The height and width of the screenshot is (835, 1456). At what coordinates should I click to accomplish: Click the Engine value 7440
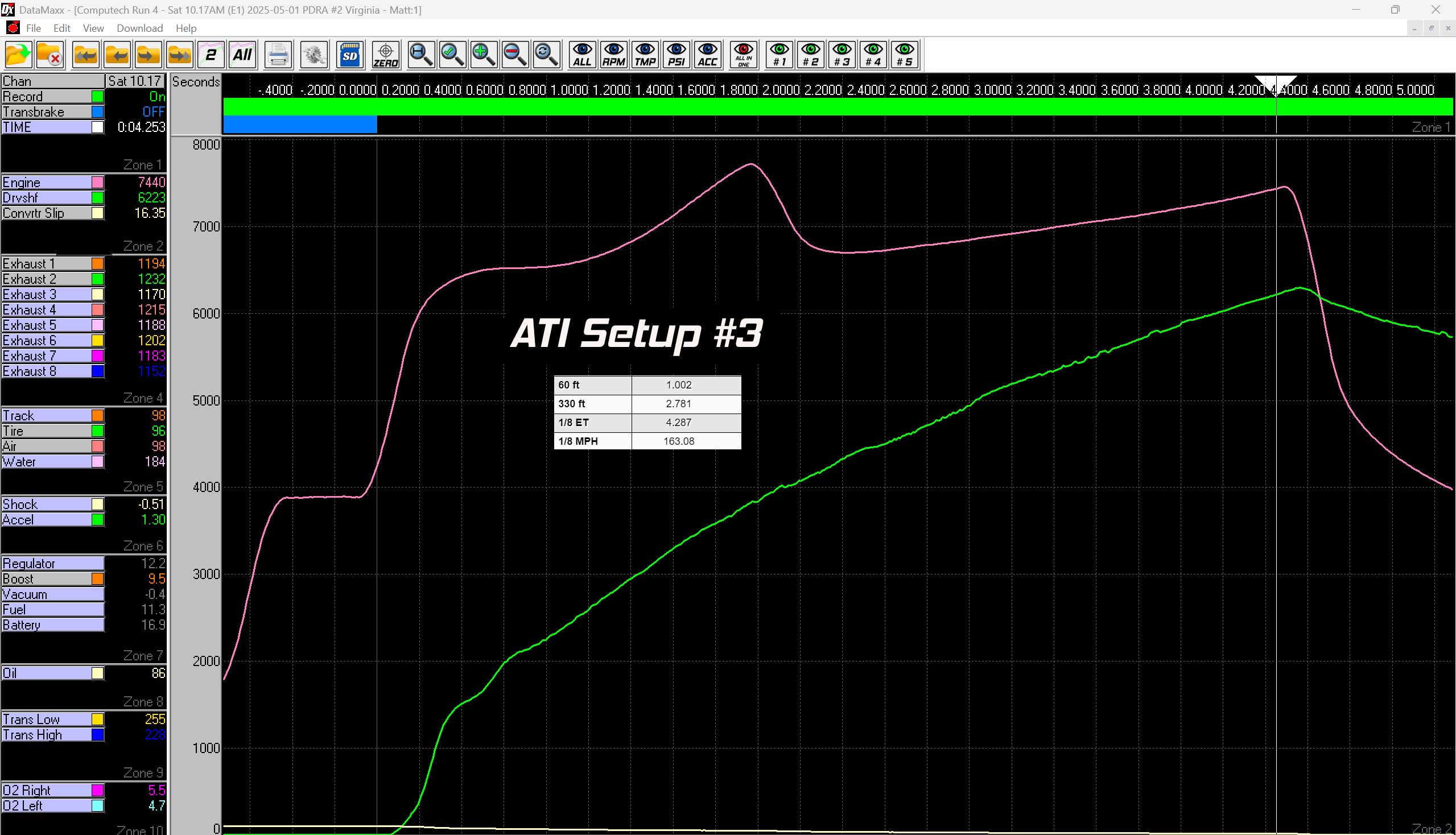(x=151, y=183)
